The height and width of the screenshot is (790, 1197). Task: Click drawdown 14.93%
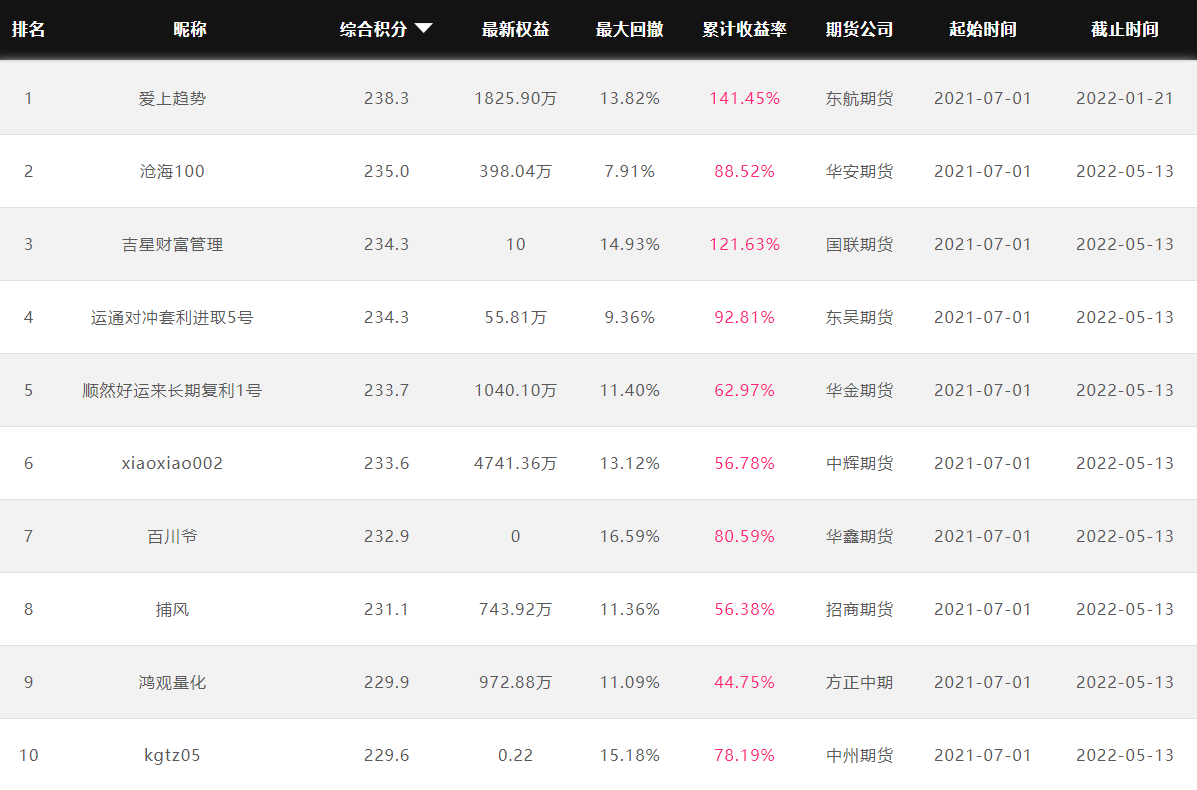(629, 244)
